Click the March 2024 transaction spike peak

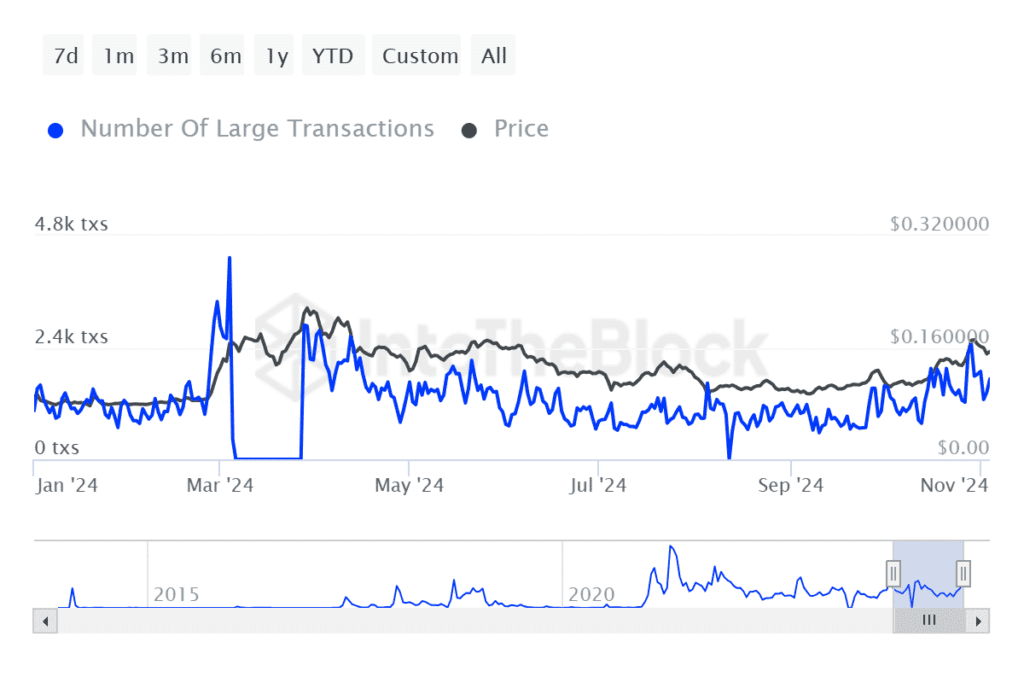point(229,258)
